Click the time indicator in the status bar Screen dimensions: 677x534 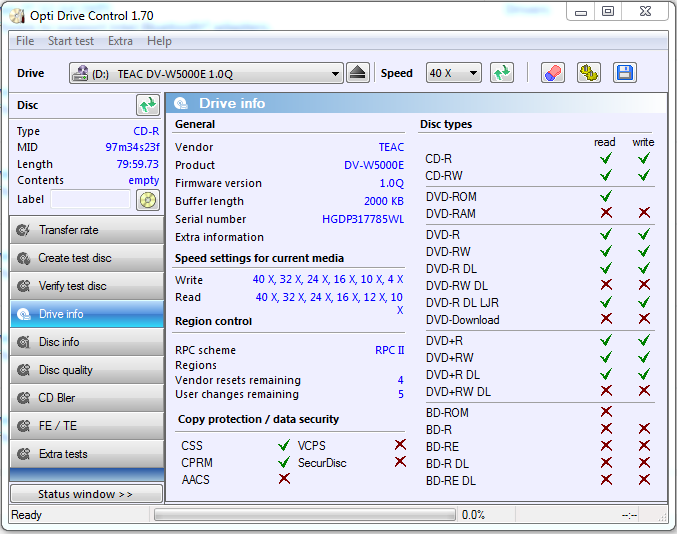coord(630,515)
